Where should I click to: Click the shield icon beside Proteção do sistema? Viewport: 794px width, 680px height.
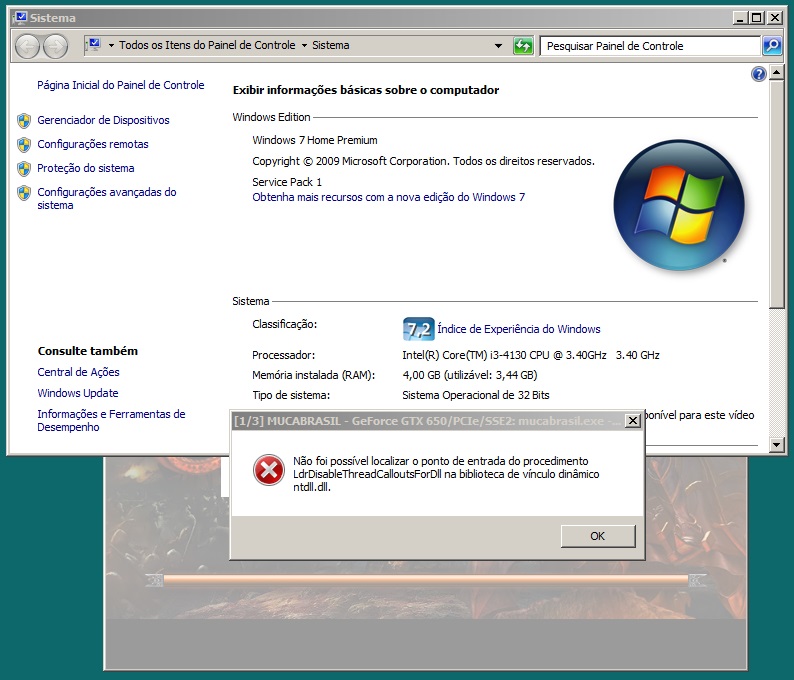24,169
